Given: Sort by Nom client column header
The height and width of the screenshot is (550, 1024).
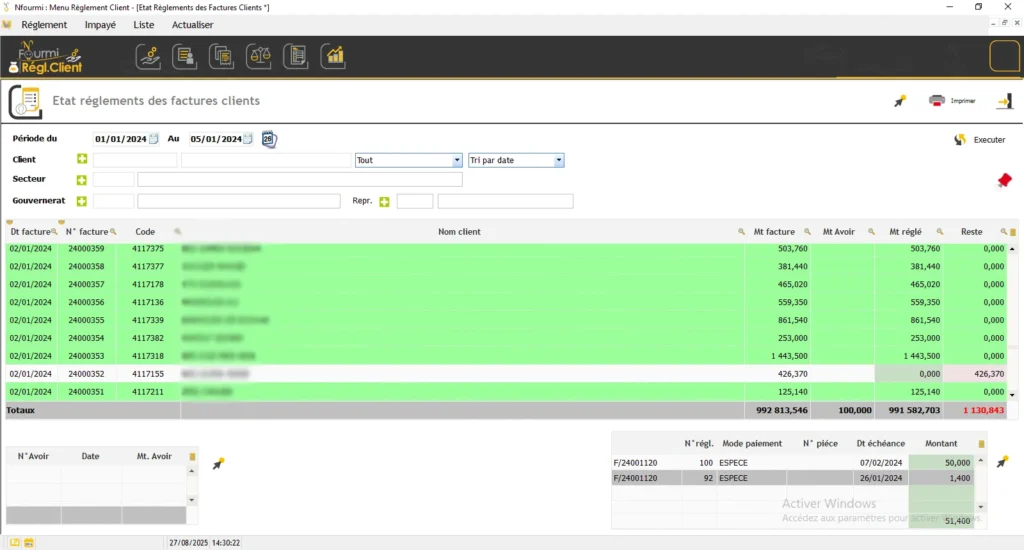Looking at the screenshot, I should tap(459, 232).
